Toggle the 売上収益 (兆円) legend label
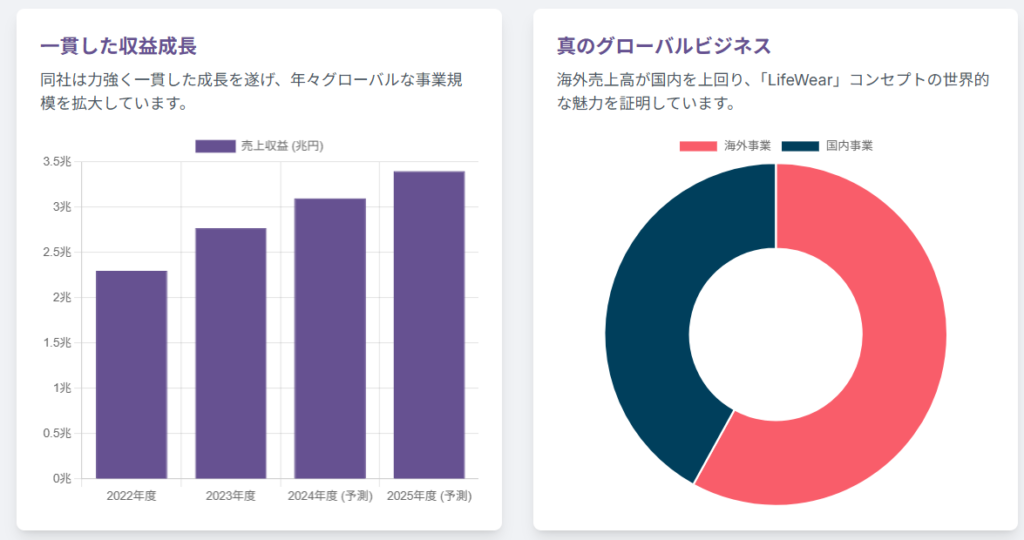The width and height of the screenshot is (1024, 540). pos(282,146)
